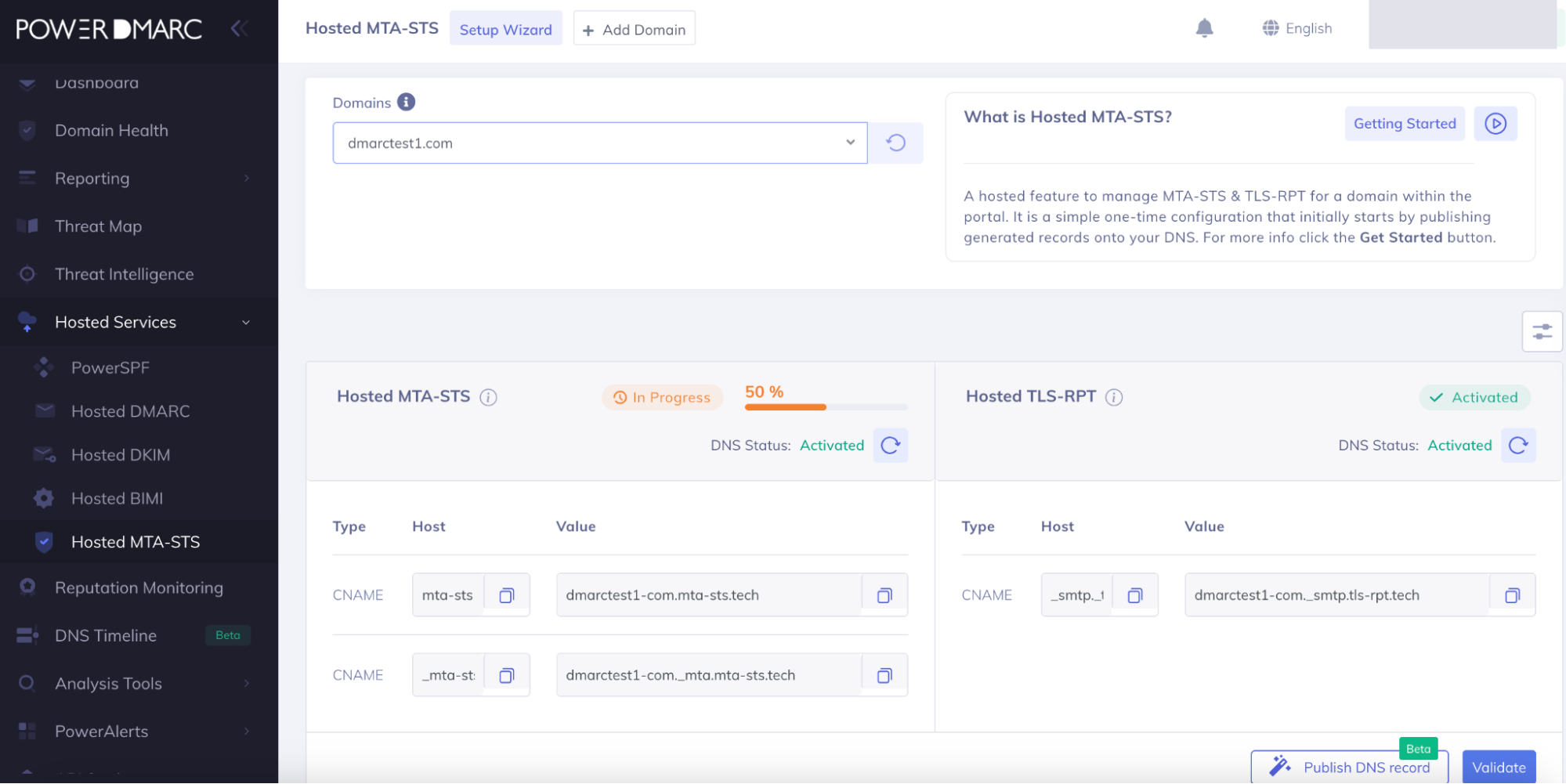
Task: Copy the _mta-sts host value
Action: click(507, 675)
